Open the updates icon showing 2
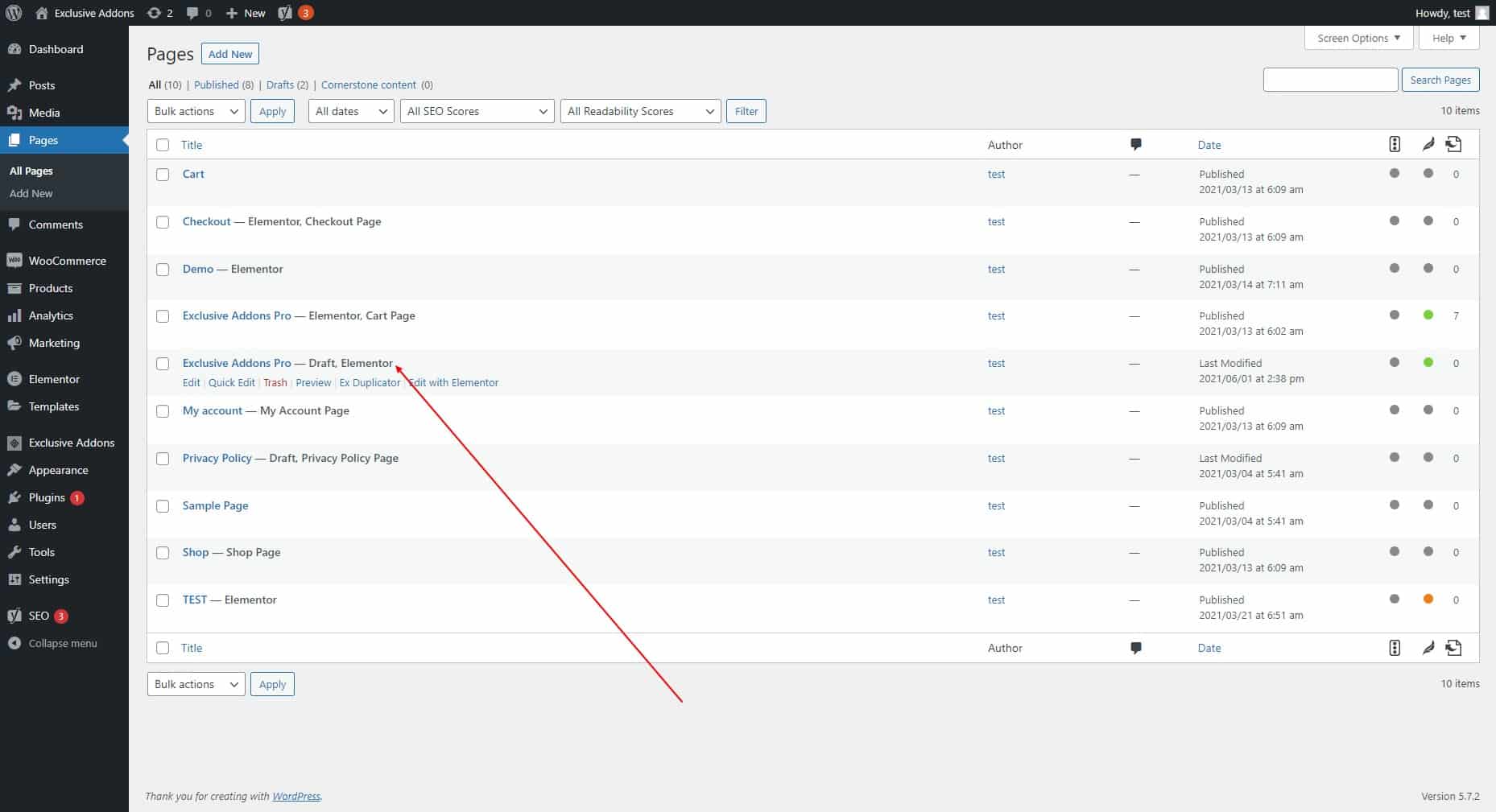This screenshot has width=1496, height=812. tap(154, 13)
